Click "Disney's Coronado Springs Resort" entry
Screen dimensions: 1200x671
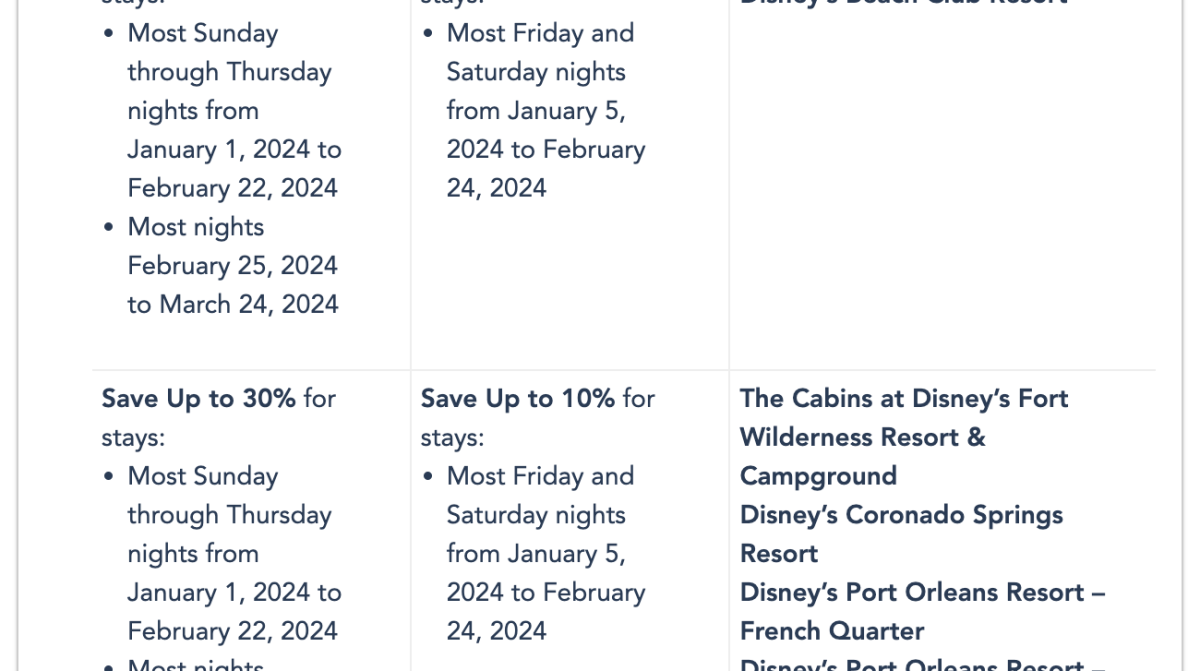click(901, 534)
